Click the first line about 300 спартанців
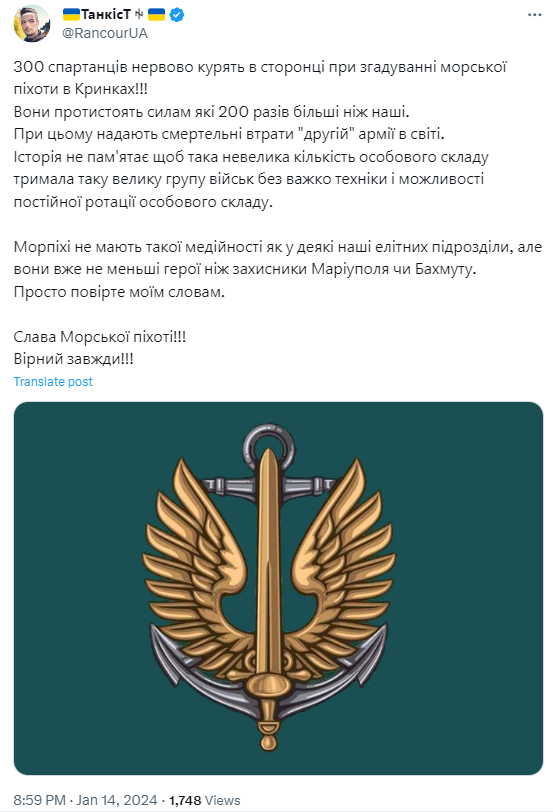The height and width of the screenshot is (812, 553). coord(260,67)
